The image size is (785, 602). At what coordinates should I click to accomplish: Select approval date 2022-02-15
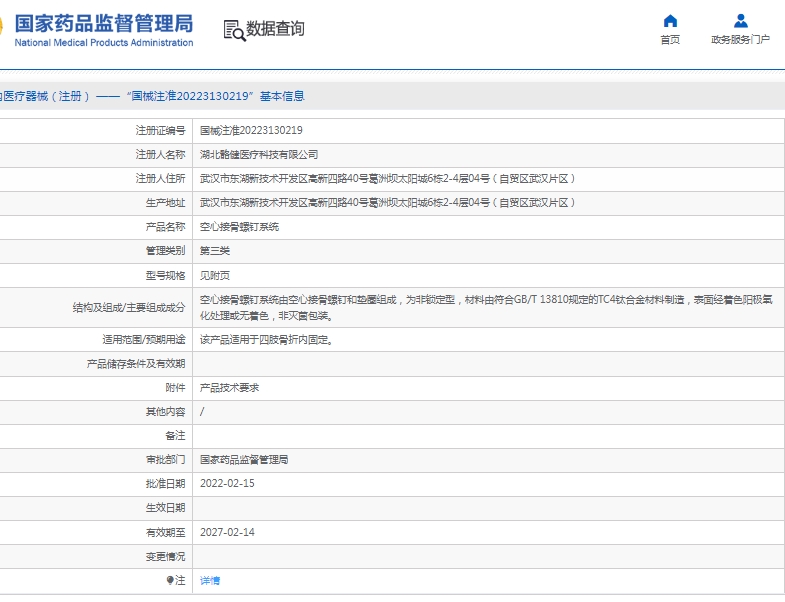coord(227,484)
